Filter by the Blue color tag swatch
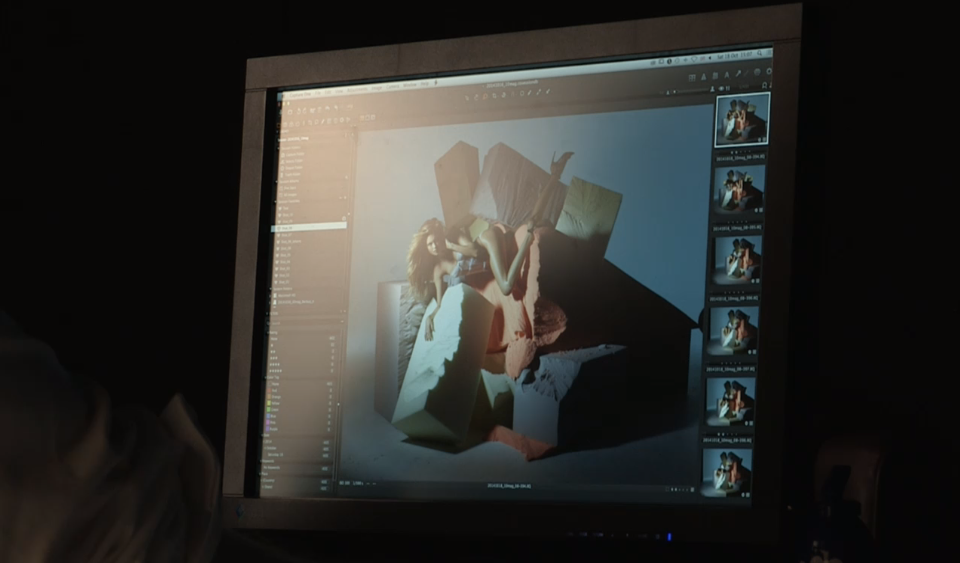This screenshot has width=960, height=563. pyautogui.click(x=268, y=416)
